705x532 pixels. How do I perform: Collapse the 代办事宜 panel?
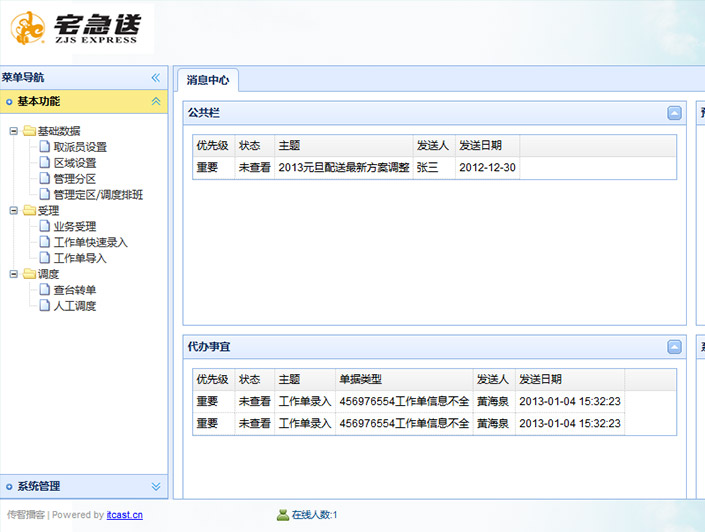point(674,347)
